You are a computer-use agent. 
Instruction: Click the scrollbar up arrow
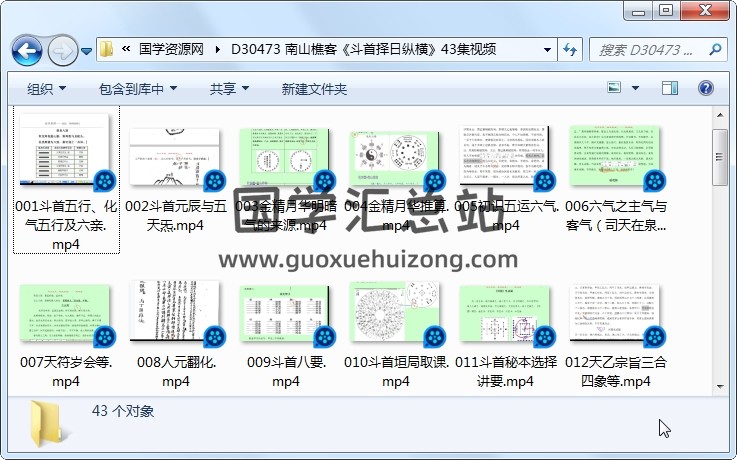(x=720, y=115)
